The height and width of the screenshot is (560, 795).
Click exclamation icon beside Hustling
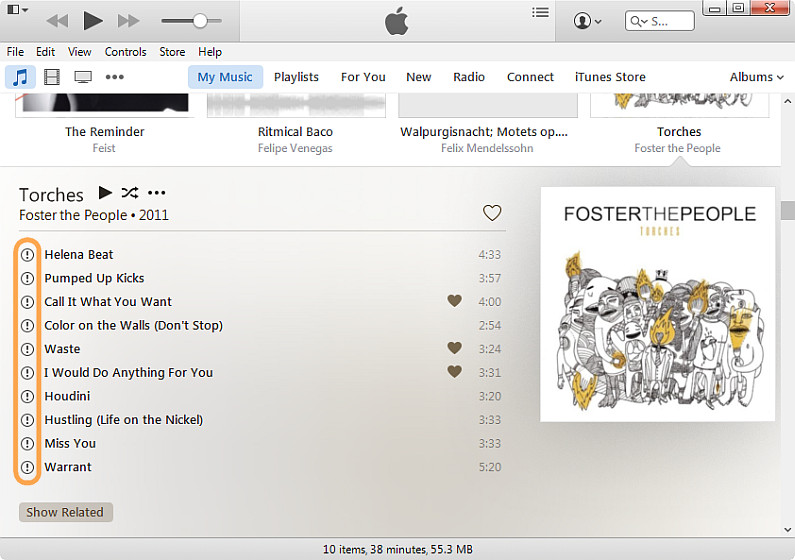27,420
